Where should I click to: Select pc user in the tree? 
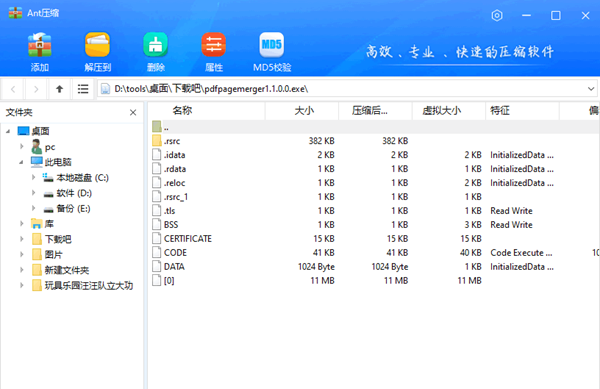click(43, 147)
